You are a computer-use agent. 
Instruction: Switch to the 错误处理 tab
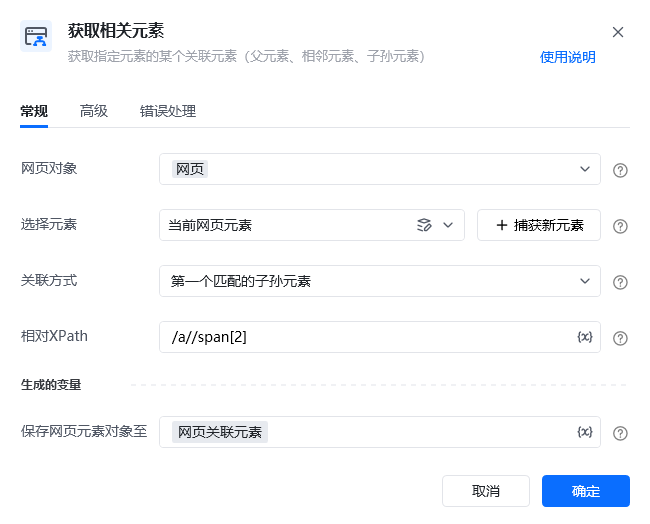[168, 111]
